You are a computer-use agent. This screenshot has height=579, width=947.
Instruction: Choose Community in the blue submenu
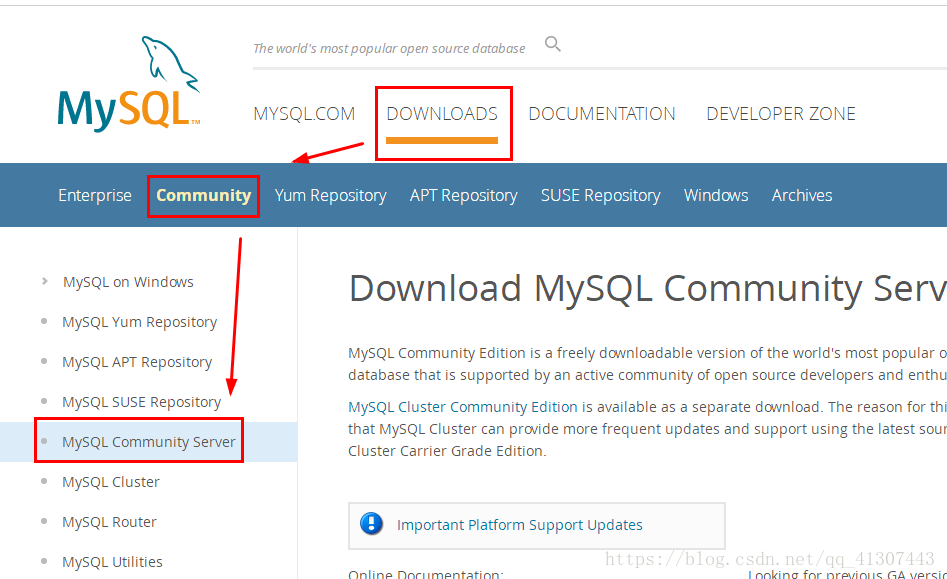click(x=203, y=195)
